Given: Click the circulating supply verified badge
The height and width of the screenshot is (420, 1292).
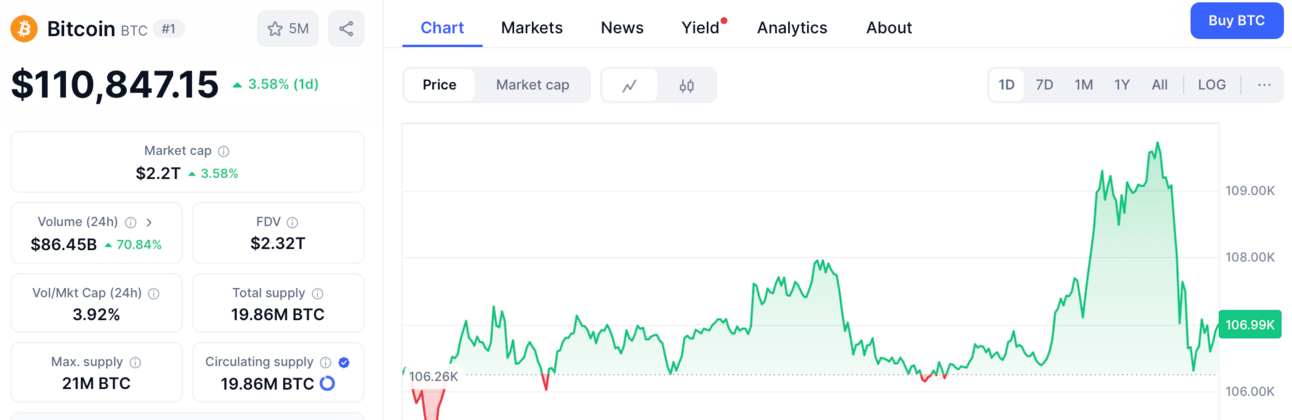Looking at the screenshot, I should pos(344,362).
